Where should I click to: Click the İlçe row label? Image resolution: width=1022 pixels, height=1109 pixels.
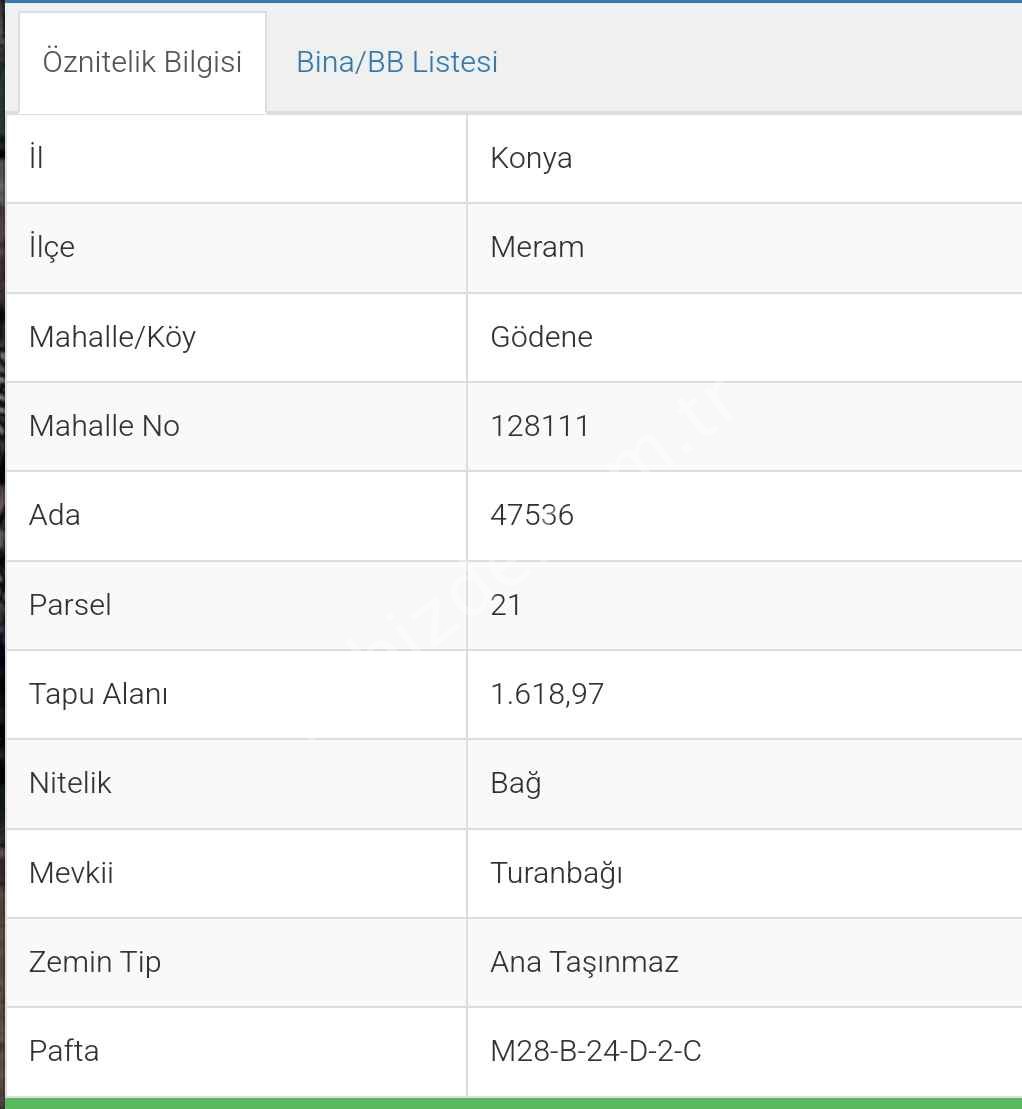pos(52,247)
